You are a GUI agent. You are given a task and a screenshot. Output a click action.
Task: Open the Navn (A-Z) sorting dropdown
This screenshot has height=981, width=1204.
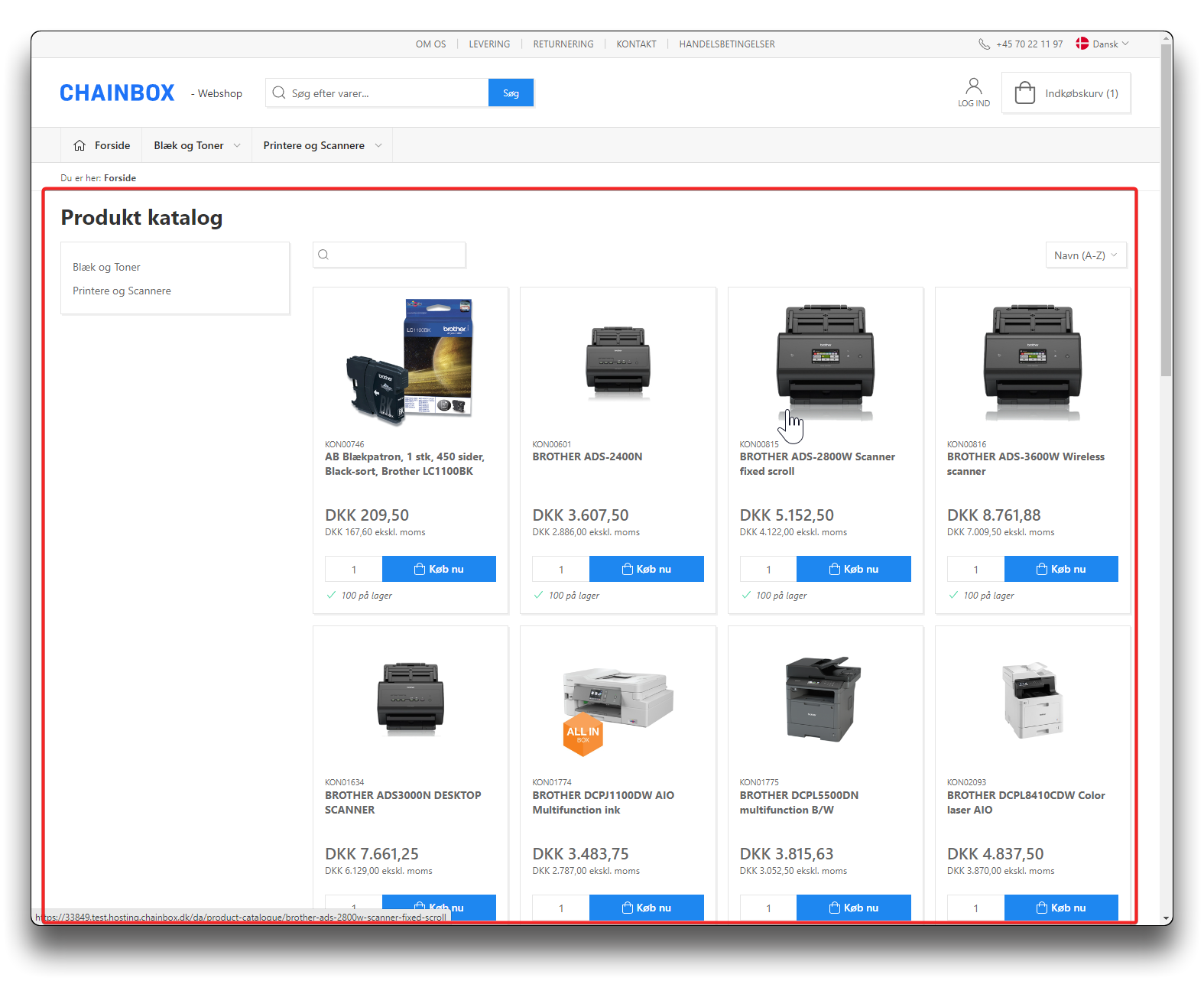[1086, 255]
